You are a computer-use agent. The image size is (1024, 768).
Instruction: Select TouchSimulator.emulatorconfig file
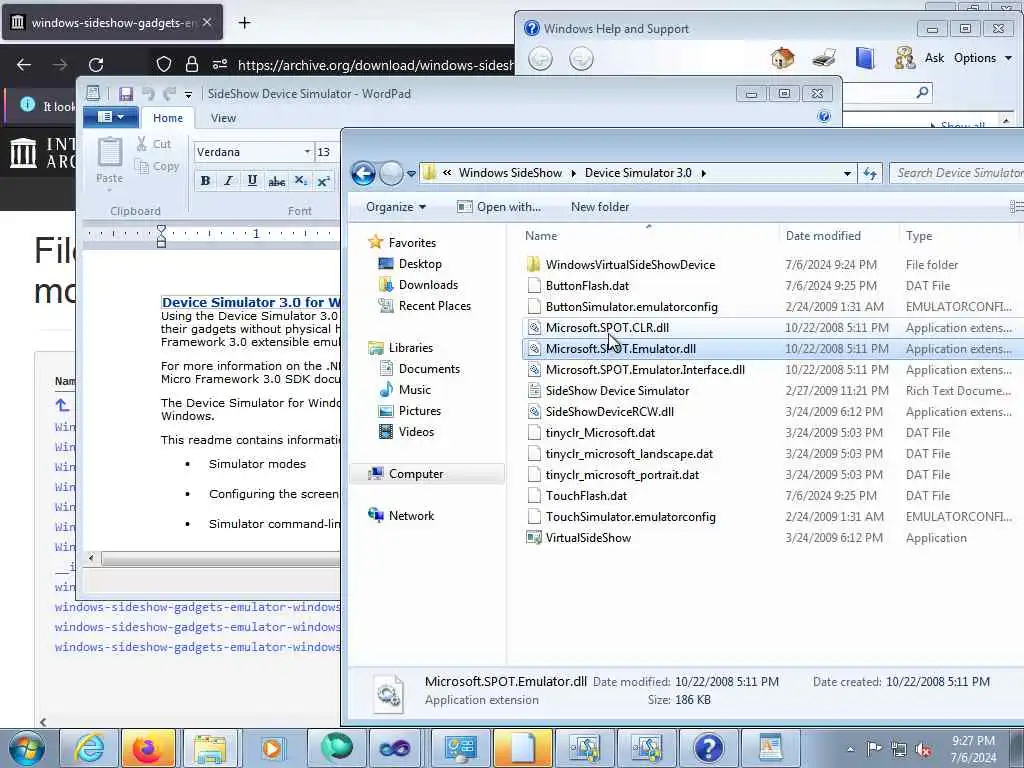(631, 517)
